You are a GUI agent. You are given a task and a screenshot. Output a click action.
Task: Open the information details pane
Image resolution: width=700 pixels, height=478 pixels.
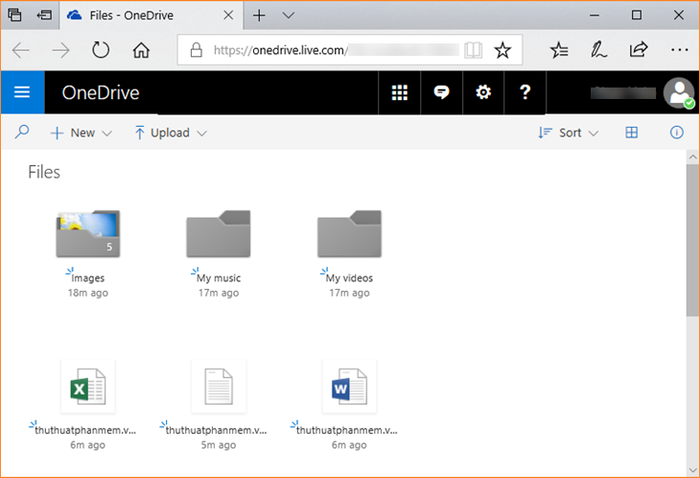click(x=676, y=133)
